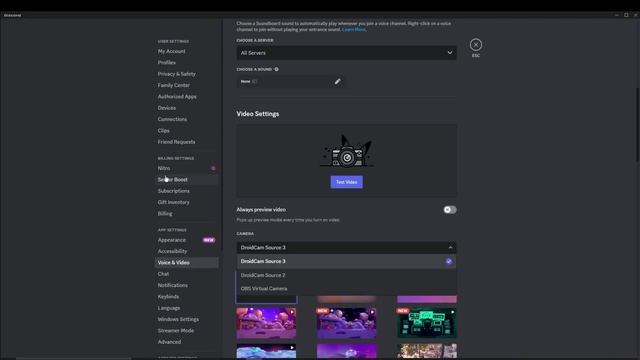
Task: Open Advanced settings
Action: (x=169, y=342)
